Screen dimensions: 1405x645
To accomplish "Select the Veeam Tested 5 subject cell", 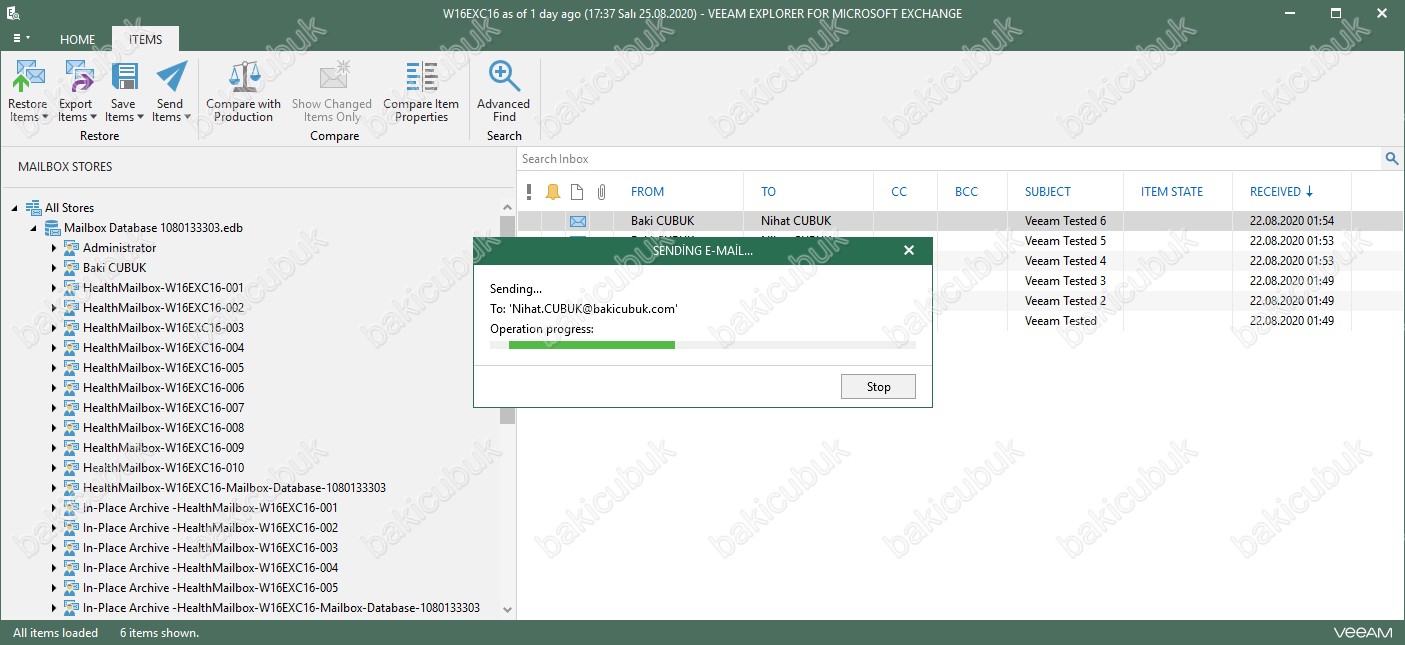I will (x=1065, y=241).
